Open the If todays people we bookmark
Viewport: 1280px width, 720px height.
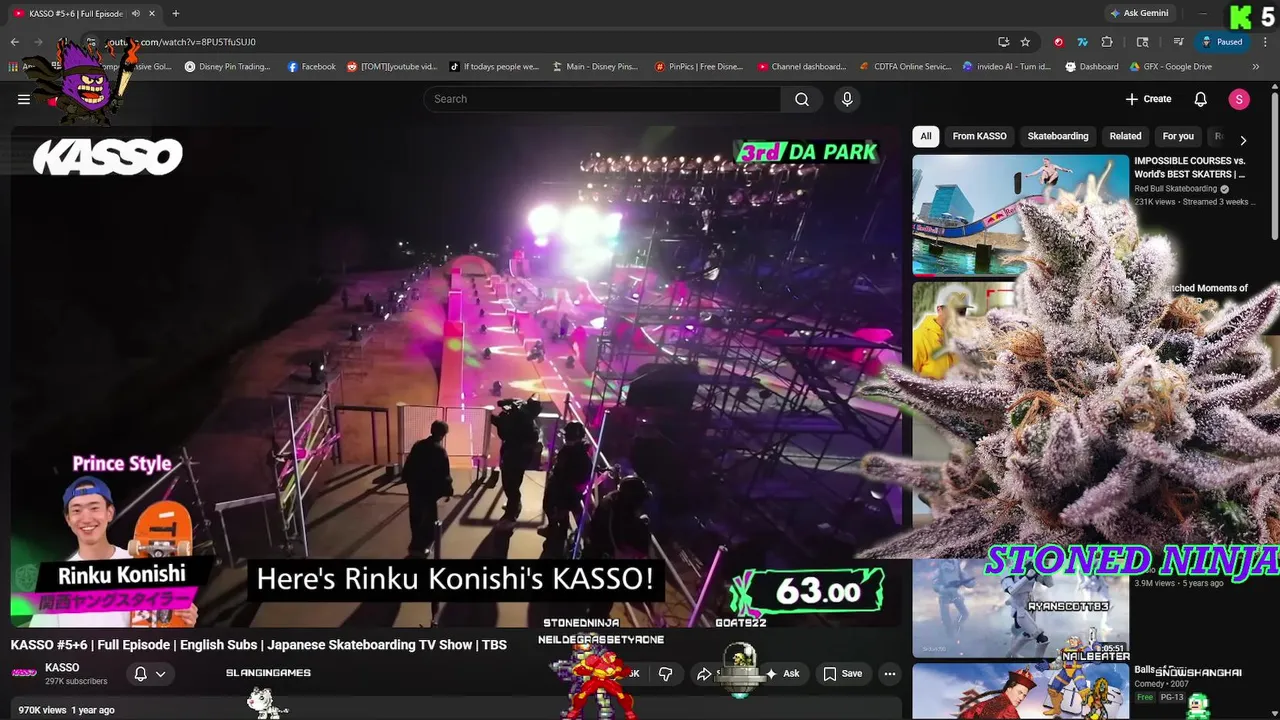coord(494,67)
